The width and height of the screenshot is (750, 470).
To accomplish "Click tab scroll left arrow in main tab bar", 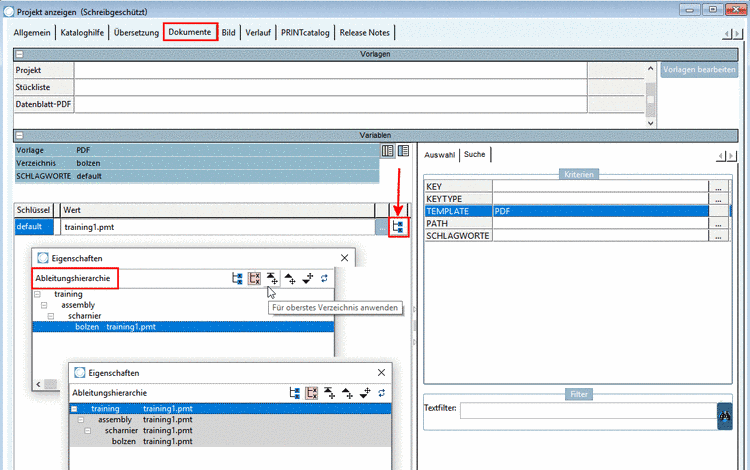I will coord(728,34).
